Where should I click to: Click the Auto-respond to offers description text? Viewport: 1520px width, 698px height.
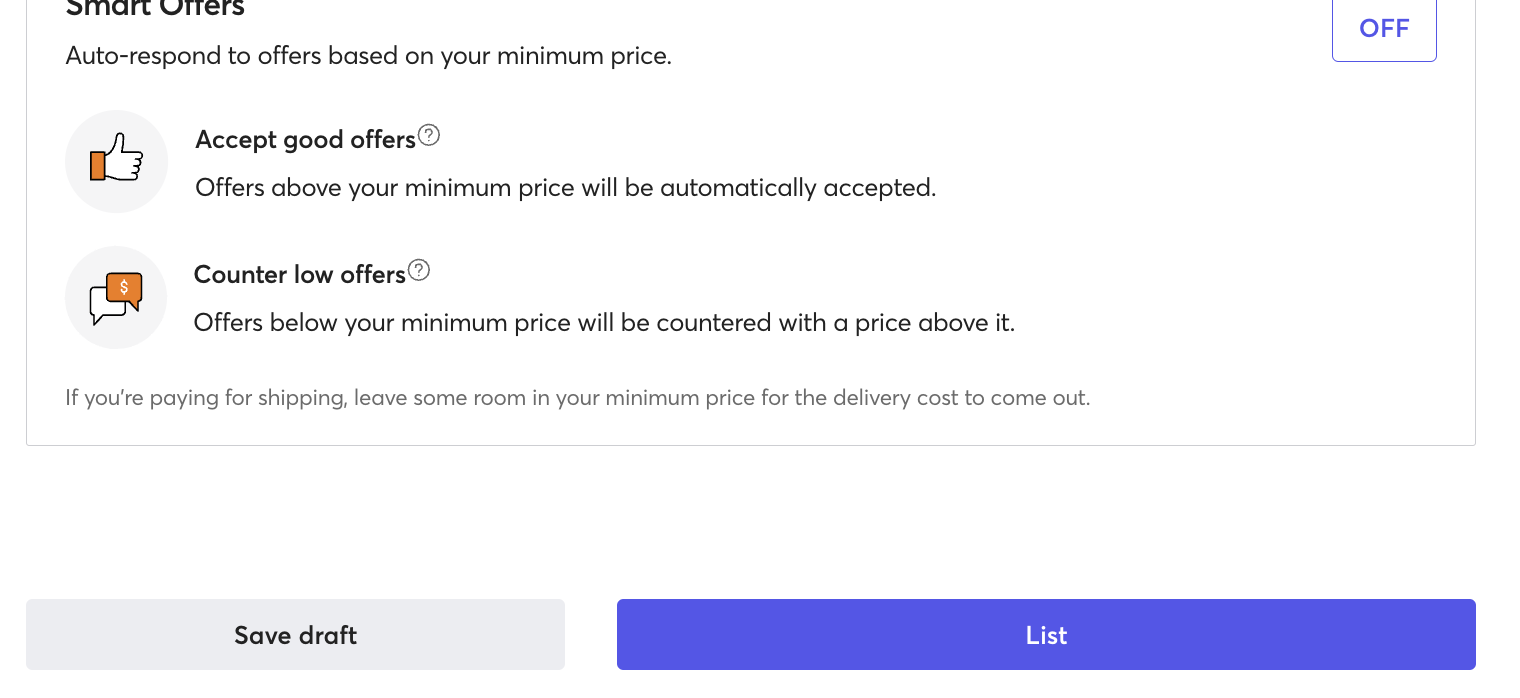(368, 56)
